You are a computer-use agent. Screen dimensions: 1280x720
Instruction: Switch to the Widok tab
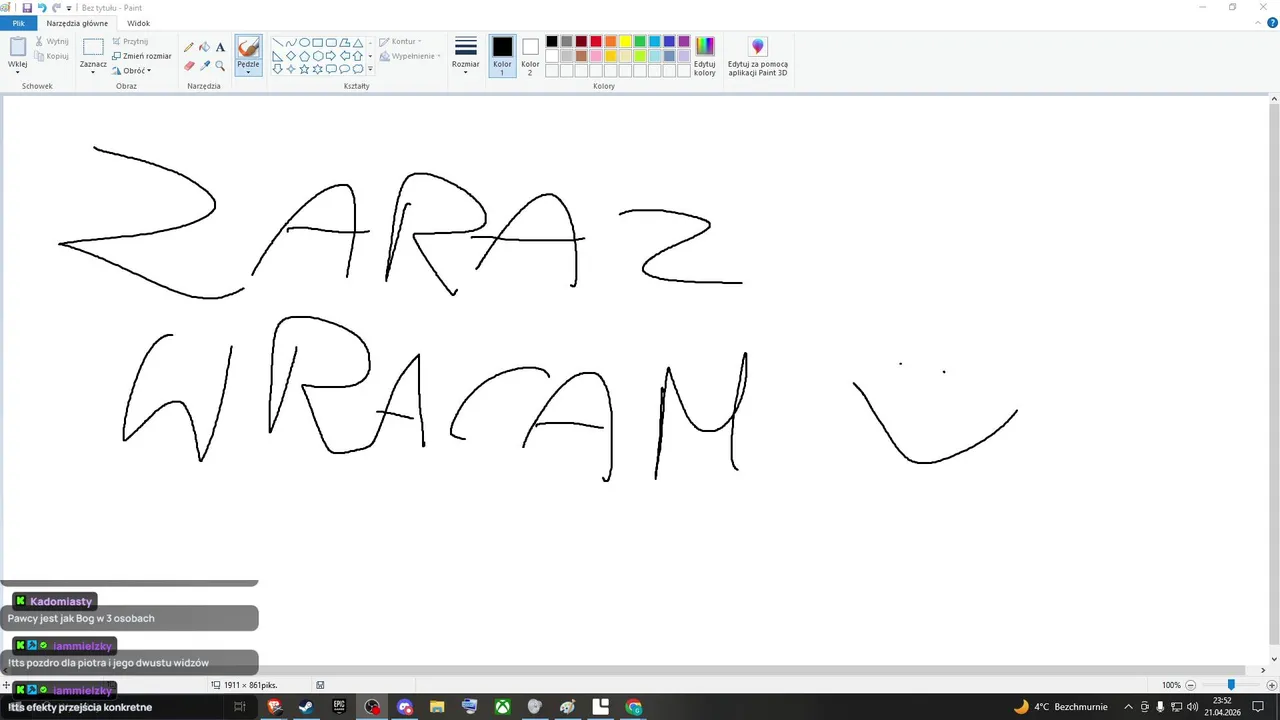point(138,23)
